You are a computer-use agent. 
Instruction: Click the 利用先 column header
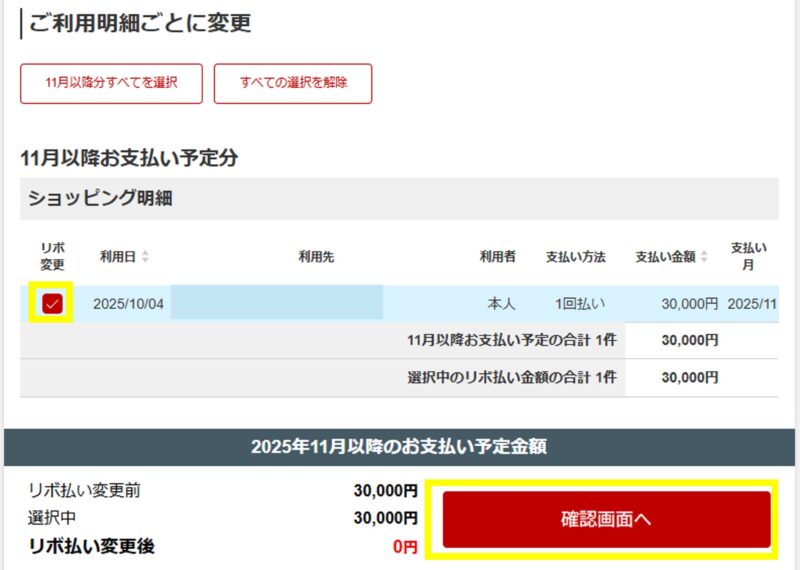coord(316,257)
